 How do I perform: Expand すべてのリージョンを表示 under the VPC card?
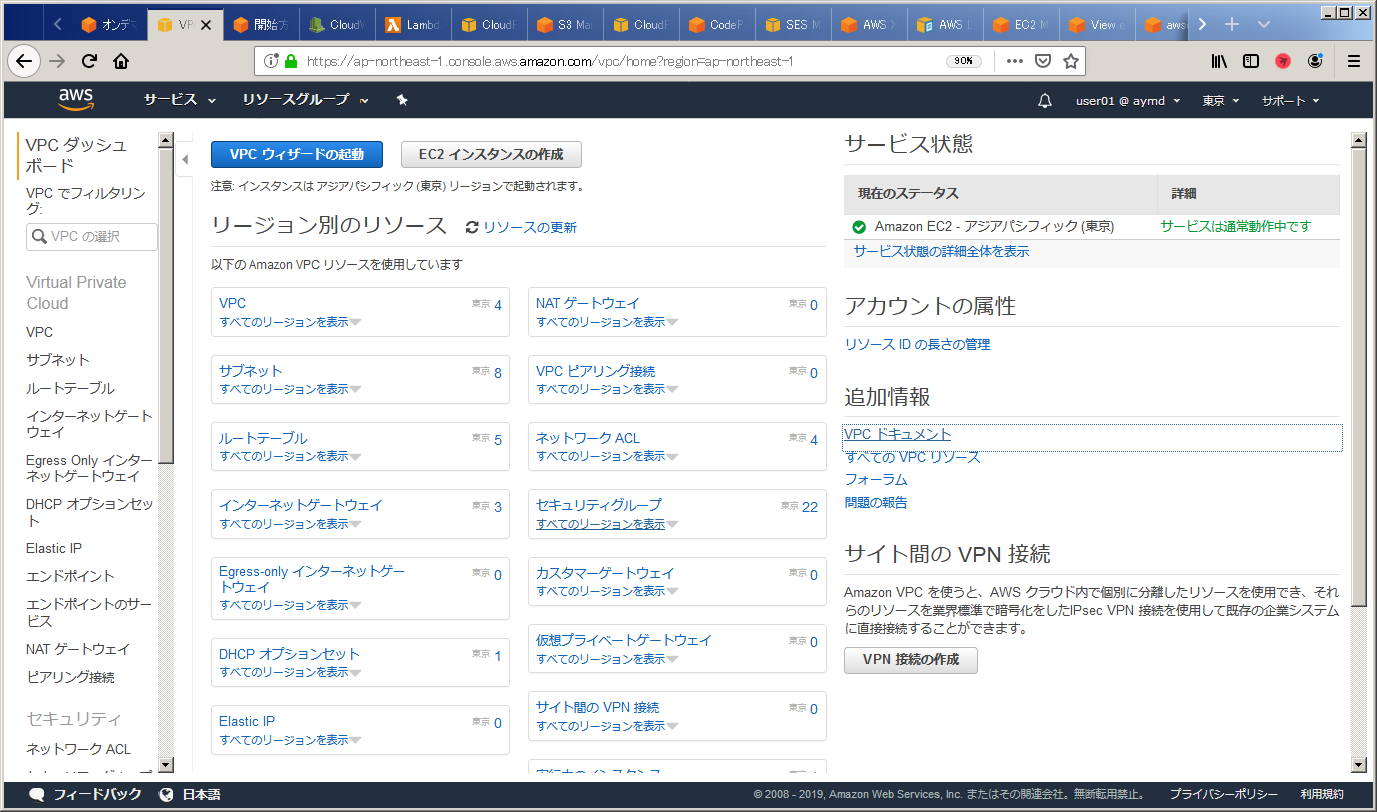click(289, 322)
